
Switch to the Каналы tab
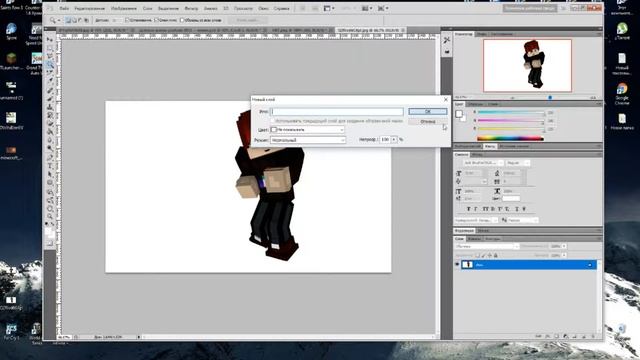click(474, 239)
